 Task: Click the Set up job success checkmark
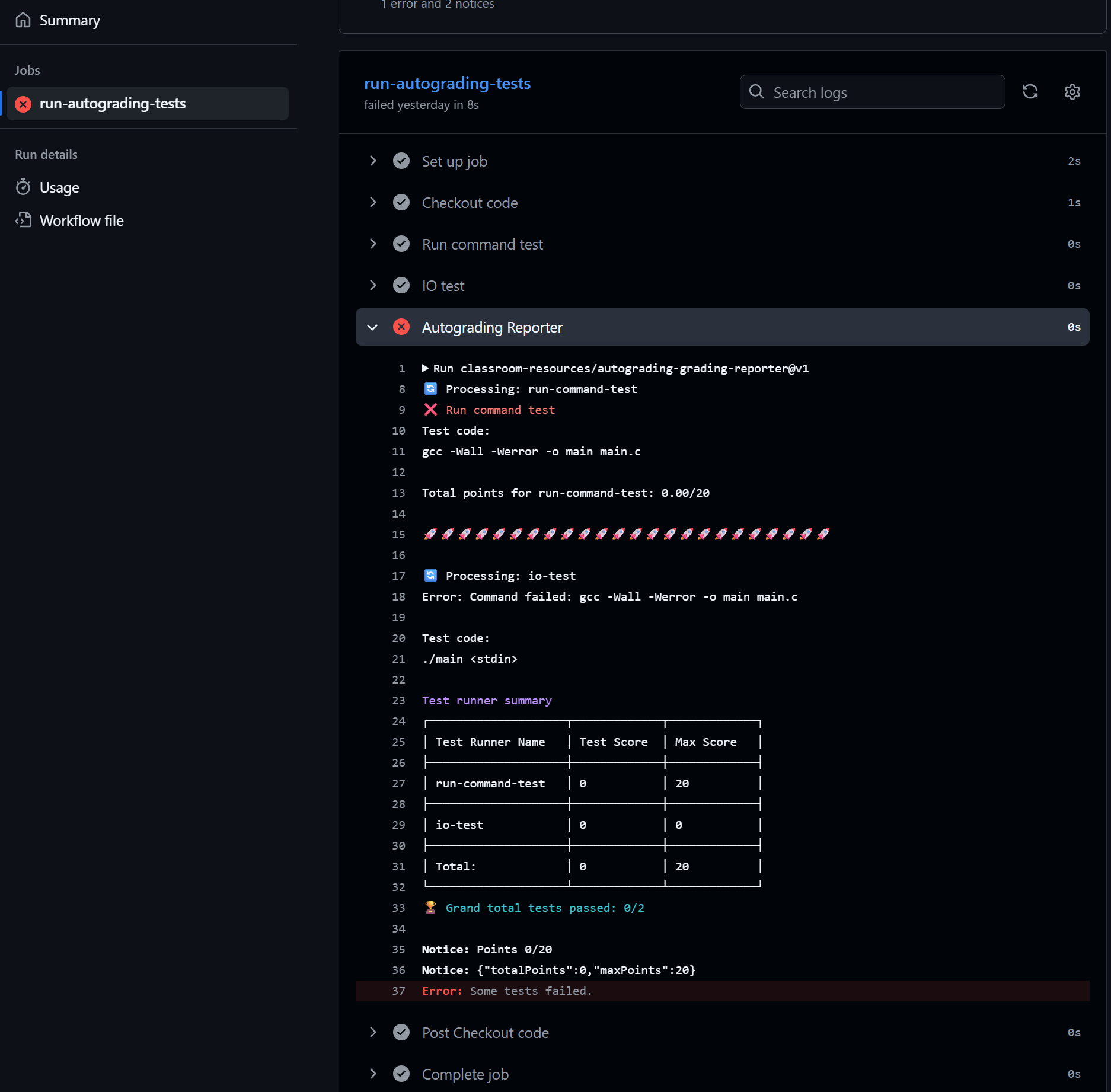[x=401, y=161]
